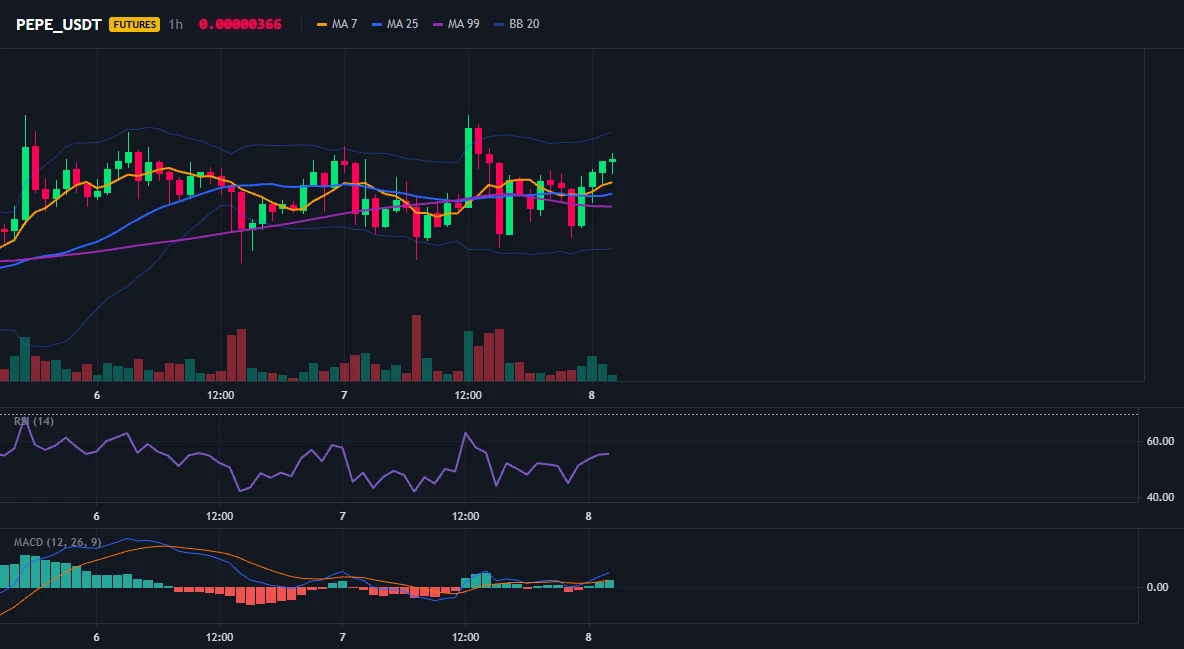
Task: Click the 7 date label under price chart
Action: [x=344, y=395]
